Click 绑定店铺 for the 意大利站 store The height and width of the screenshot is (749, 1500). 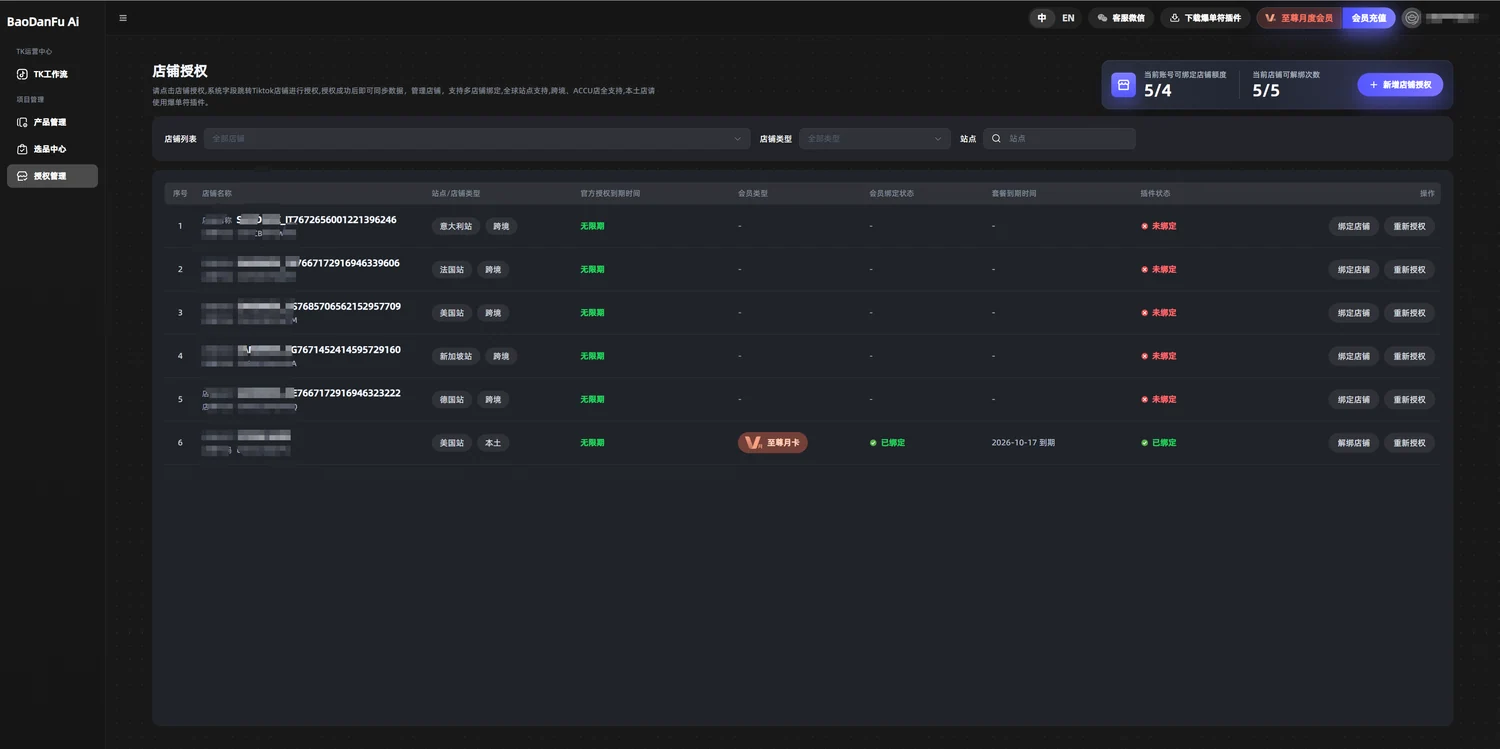pyautogui.click(x=1354, y=226)
